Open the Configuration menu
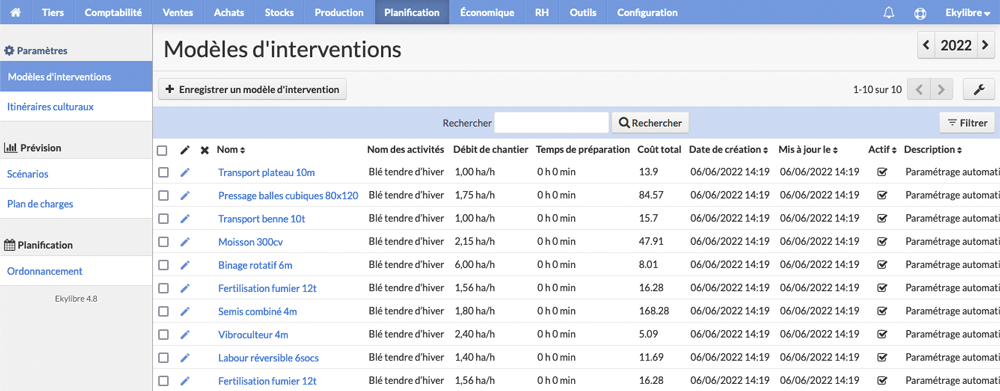This screenshot has width=1000, height=391. coord(647,12)
